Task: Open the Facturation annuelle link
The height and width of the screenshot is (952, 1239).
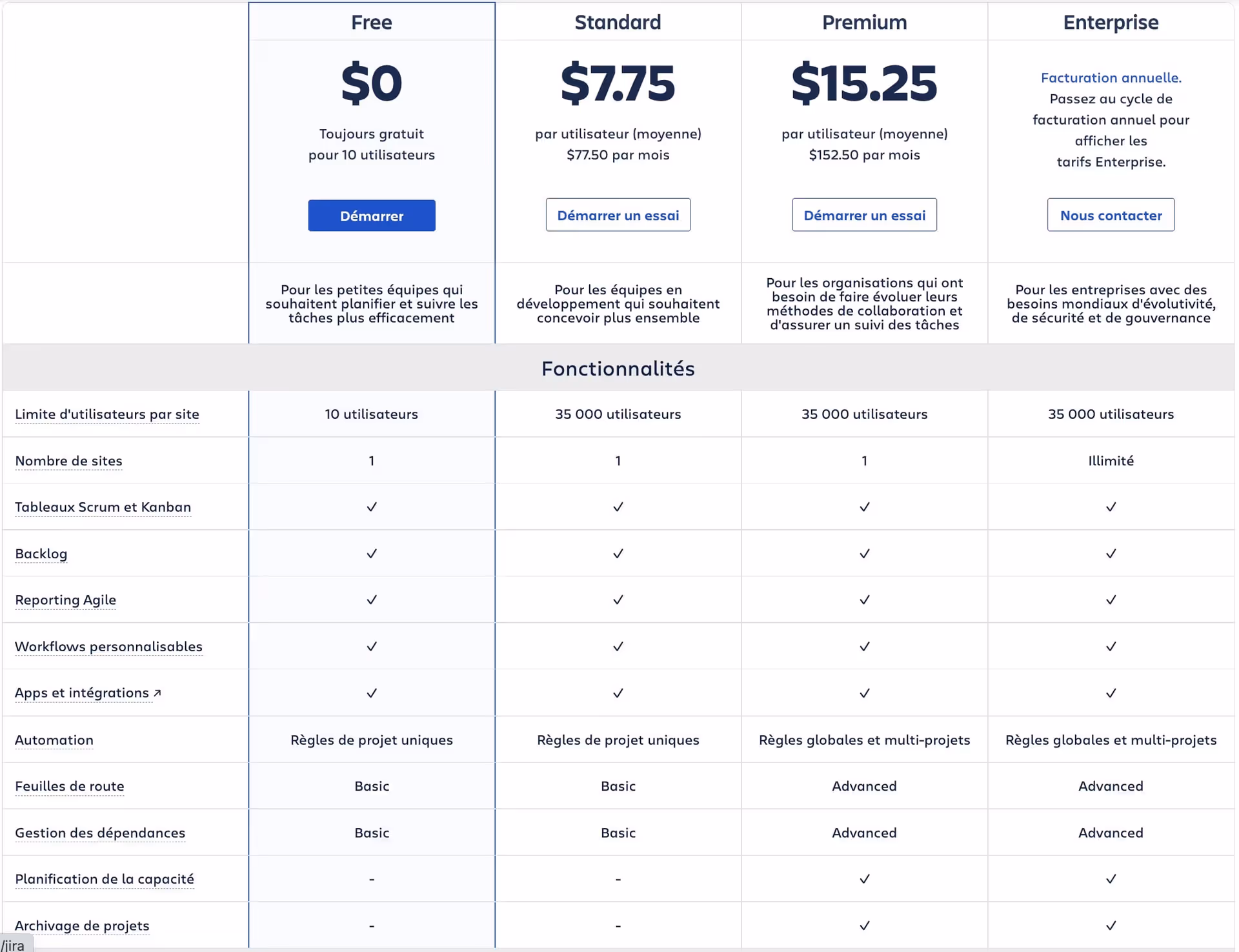Action: point(1111,77)
